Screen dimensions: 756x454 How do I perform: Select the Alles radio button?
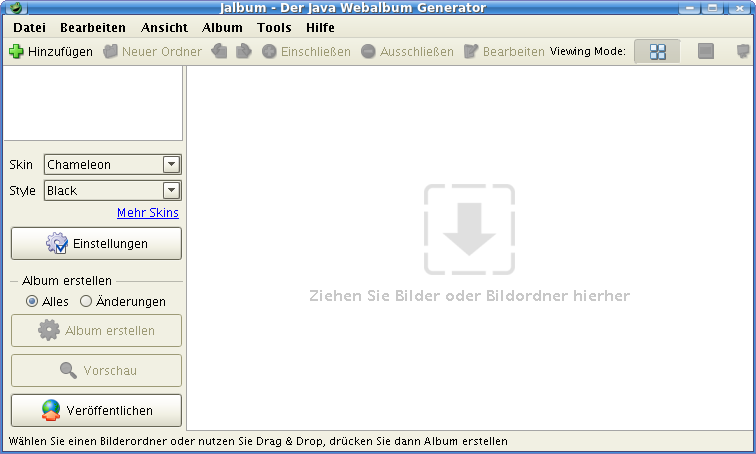coord(32,301)
